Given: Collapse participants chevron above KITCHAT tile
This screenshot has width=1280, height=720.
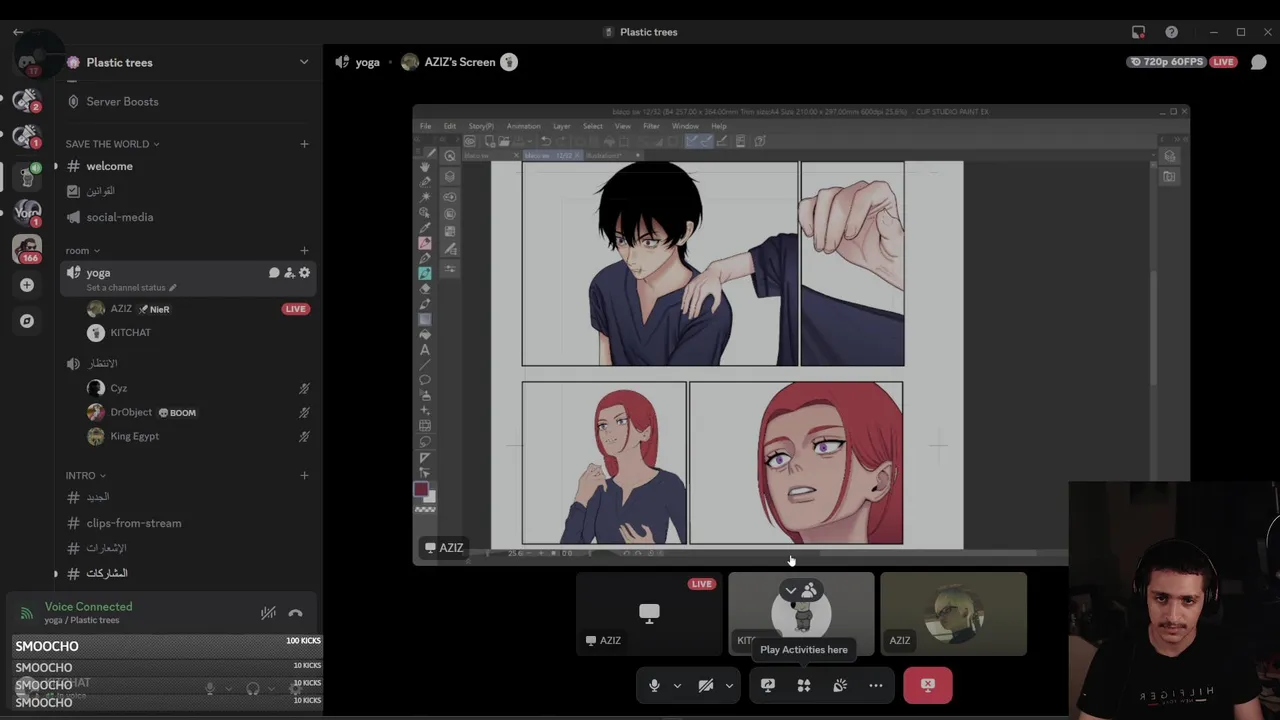Looking at the screenshot, I should (x=791, y=590).
